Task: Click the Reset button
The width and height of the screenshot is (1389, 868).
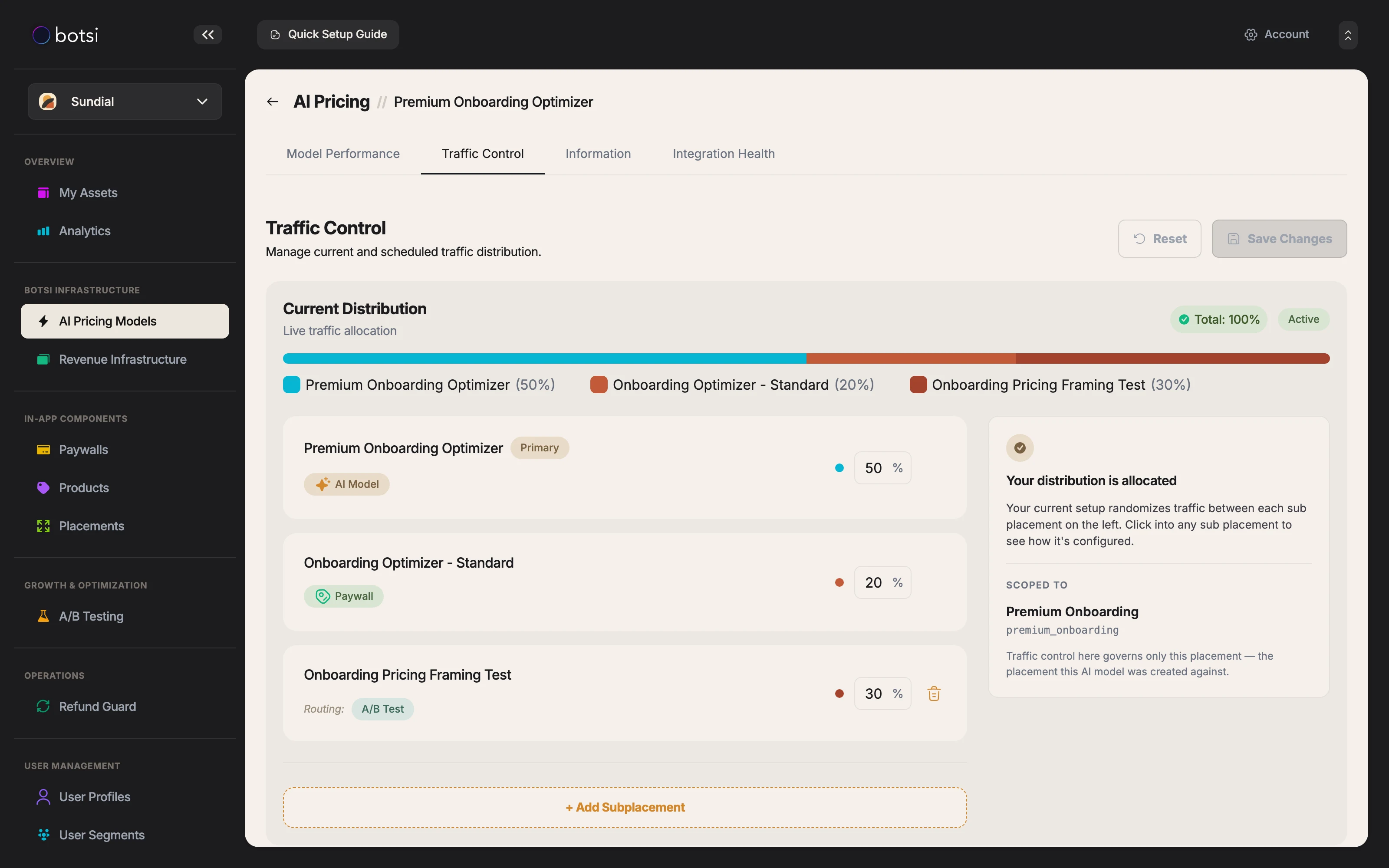Action: [x=1159, y=239]
